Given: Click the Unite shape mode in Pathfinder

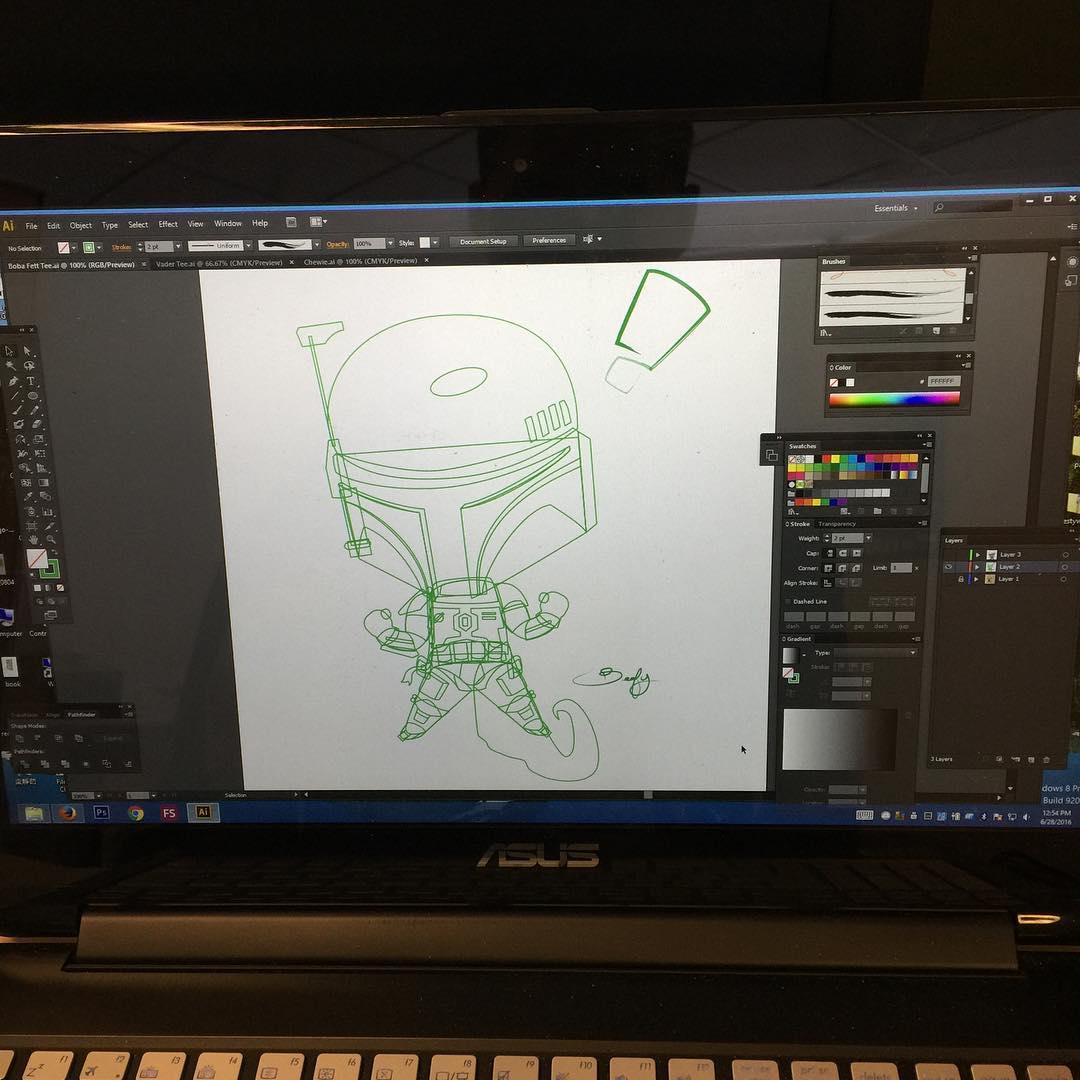Looking at the screenshot, I should pyautogui.click(x=20, y=738).
